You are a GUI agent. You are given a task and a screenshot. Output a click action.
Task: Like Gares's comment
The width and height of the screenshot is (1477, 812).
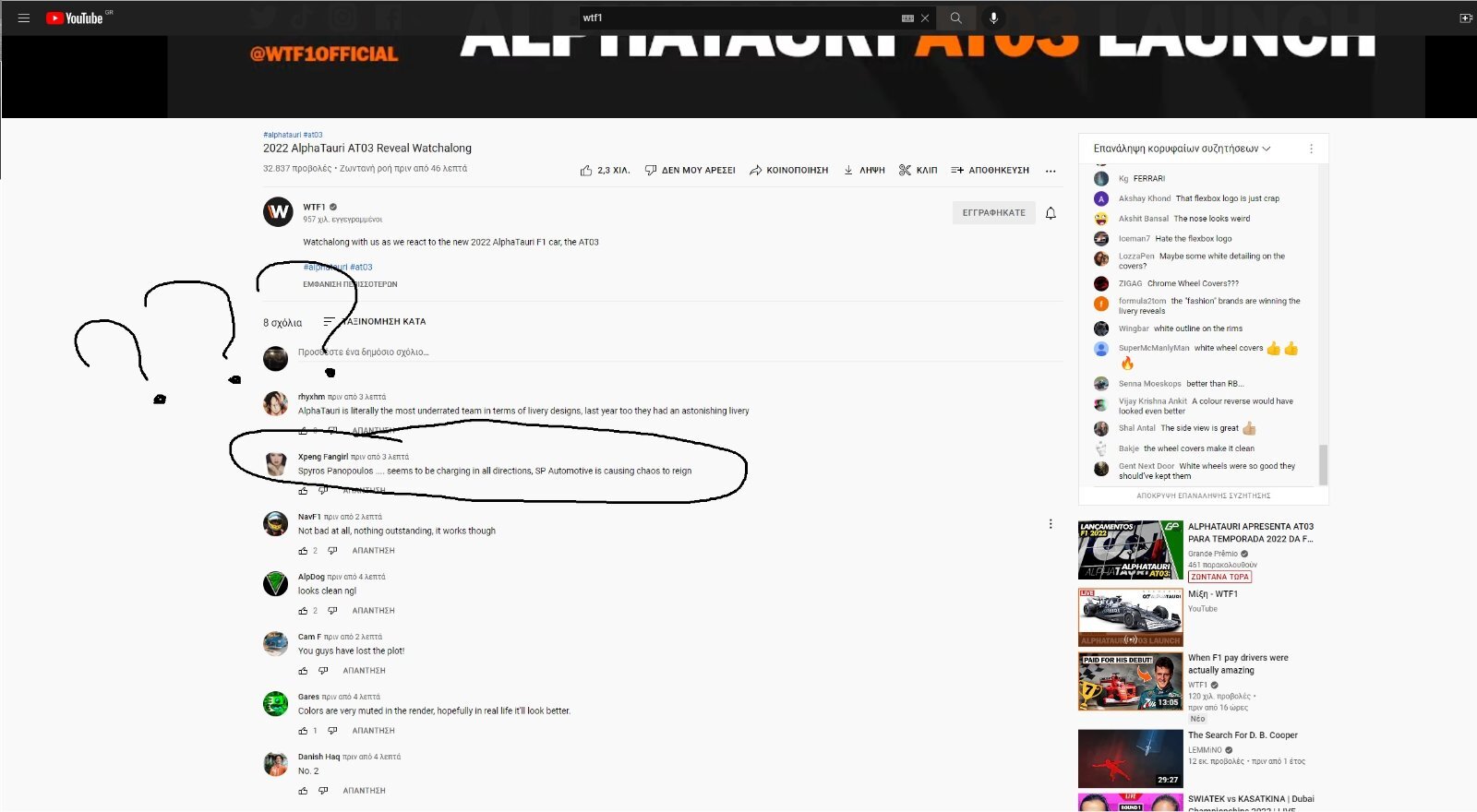[x=303, y=731]
